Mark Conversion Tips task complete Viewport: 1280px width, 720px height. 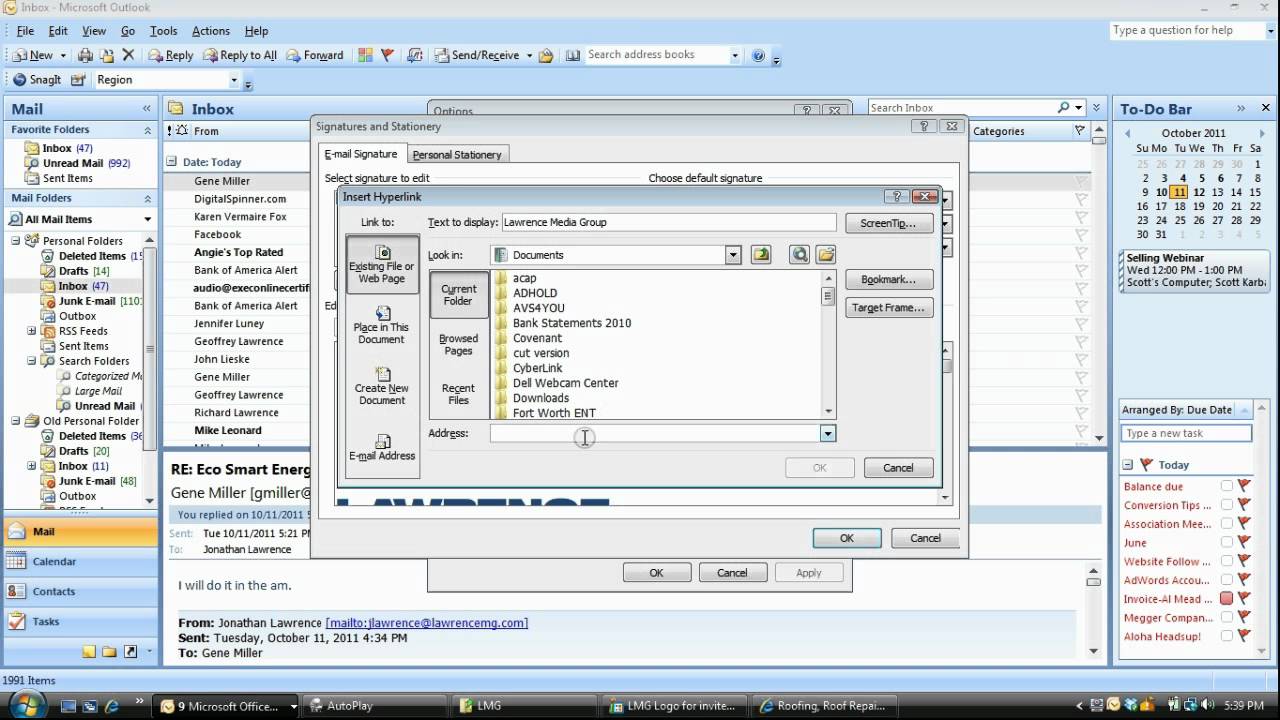tap(1226, 505)
